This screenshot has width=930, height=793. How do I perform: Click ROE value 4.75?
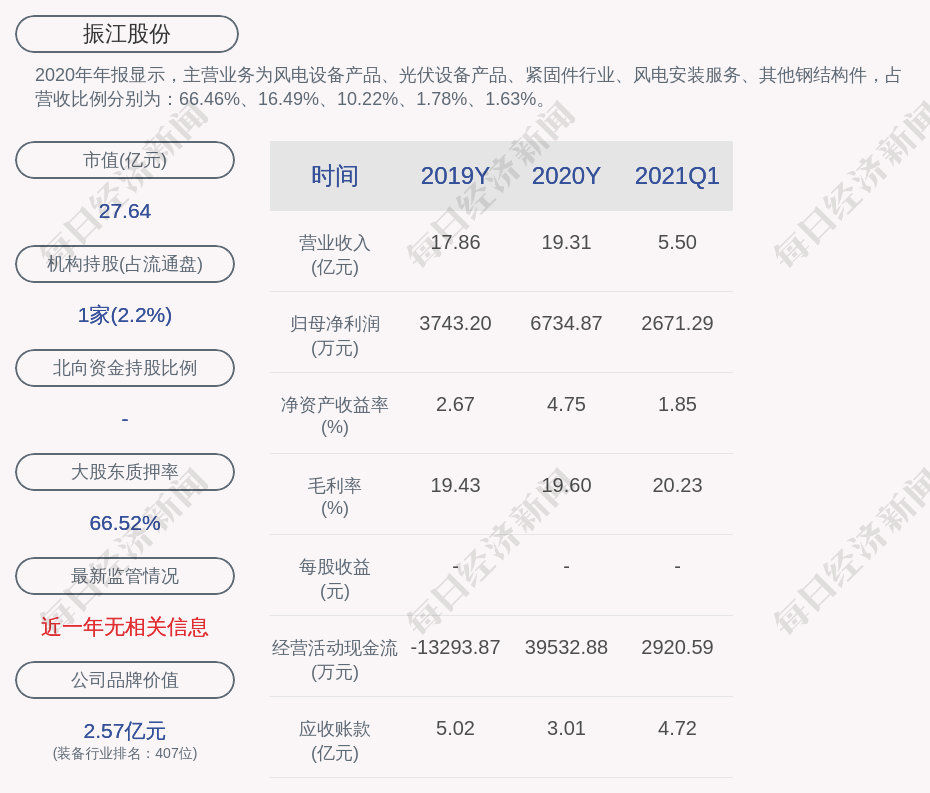pos(566,405)
